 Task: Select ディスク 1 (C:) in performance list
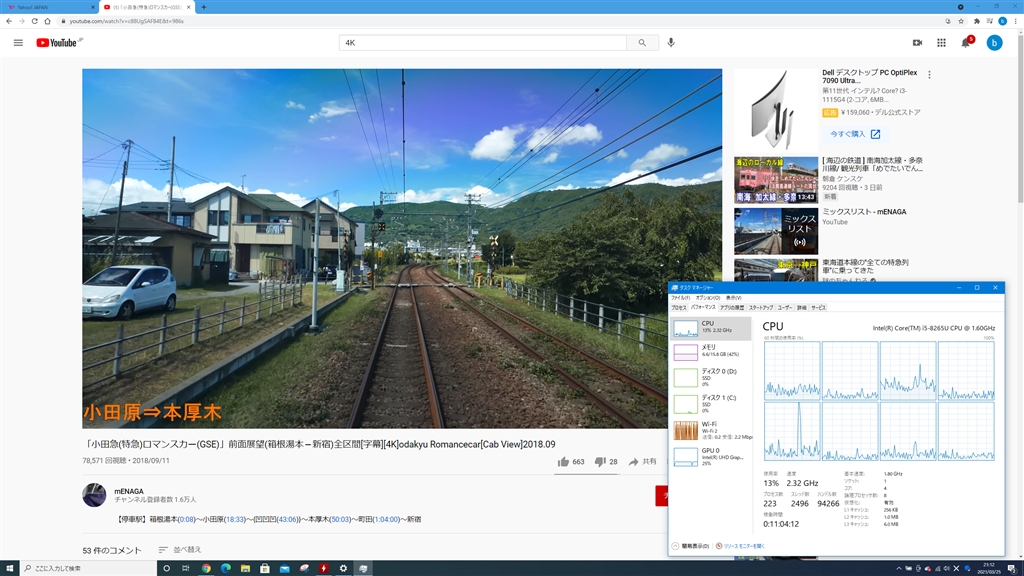point(711,403)
